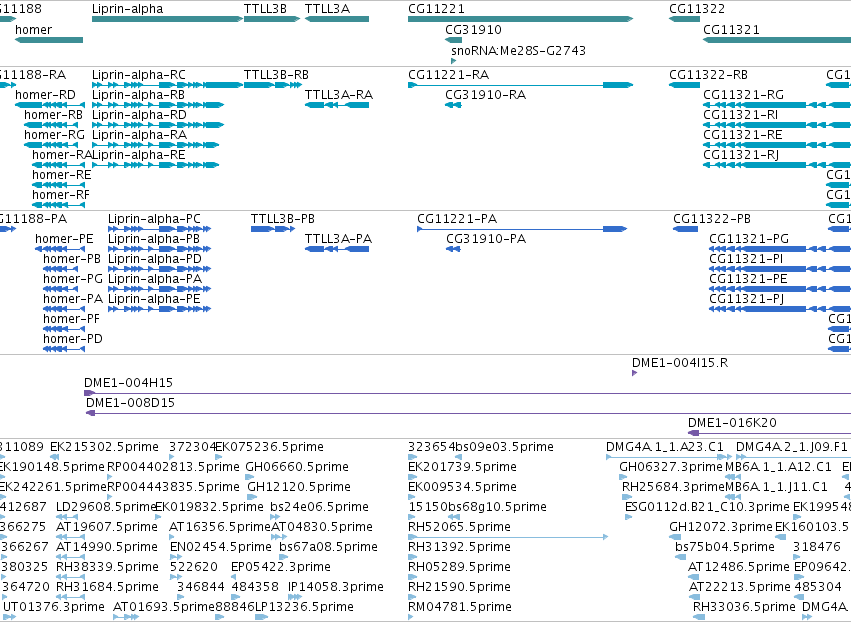This screenshot has height=622, width=851.
Task: Click the CG11322 gene label
Action: tap(697, 9)
